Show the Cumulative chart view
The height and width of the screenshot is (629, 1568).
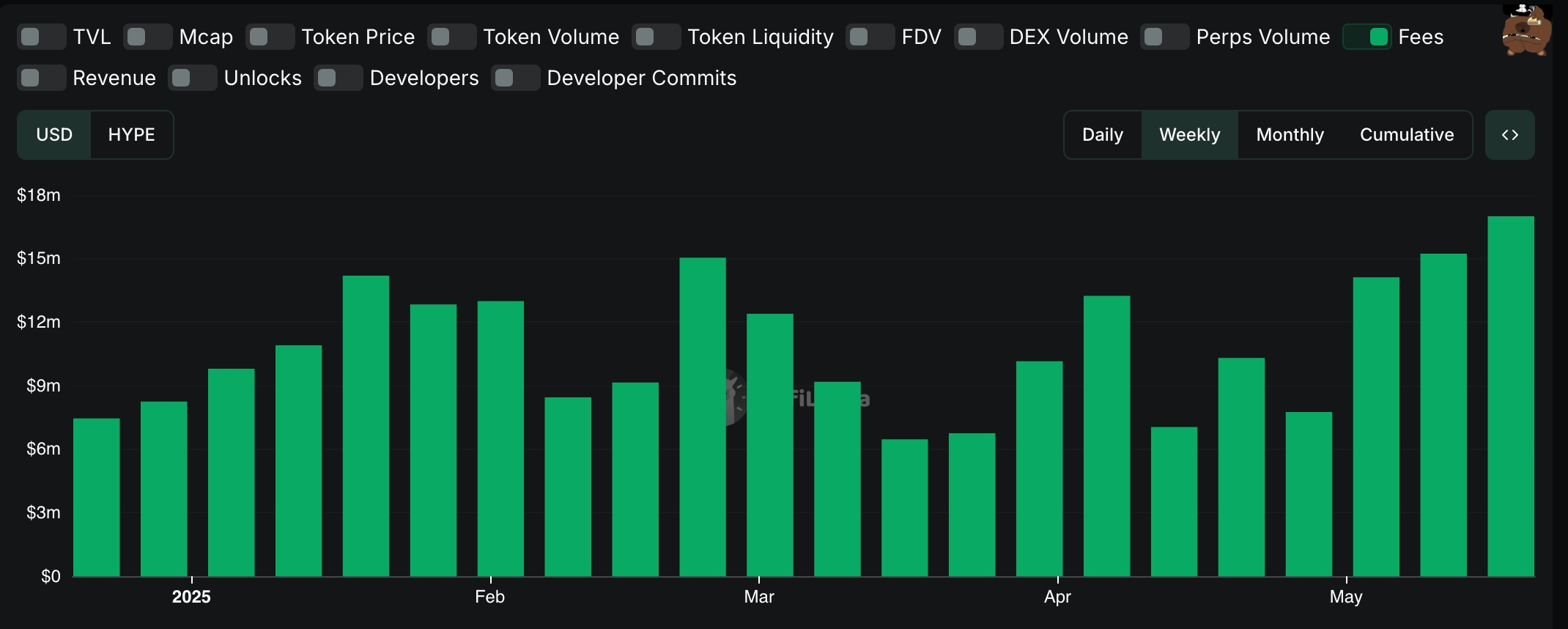(1407, 135)
